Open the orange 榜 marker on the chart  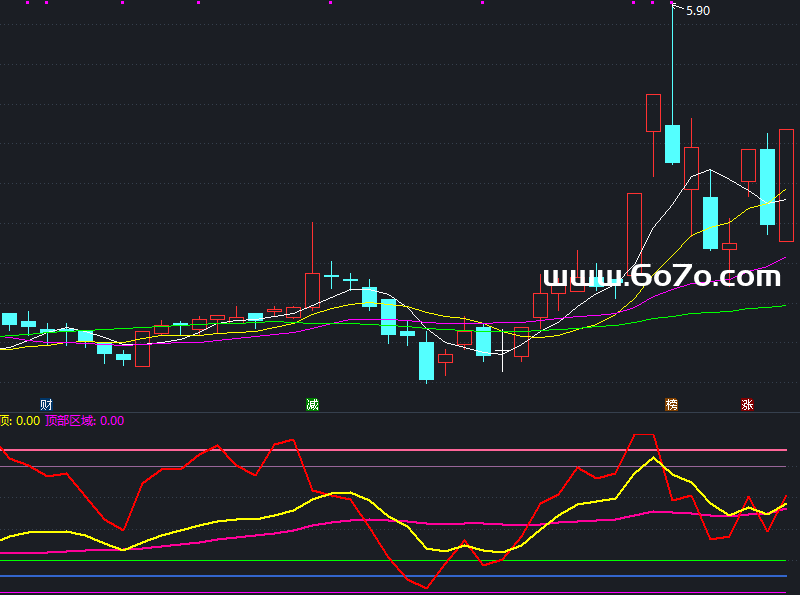point(671,404)
